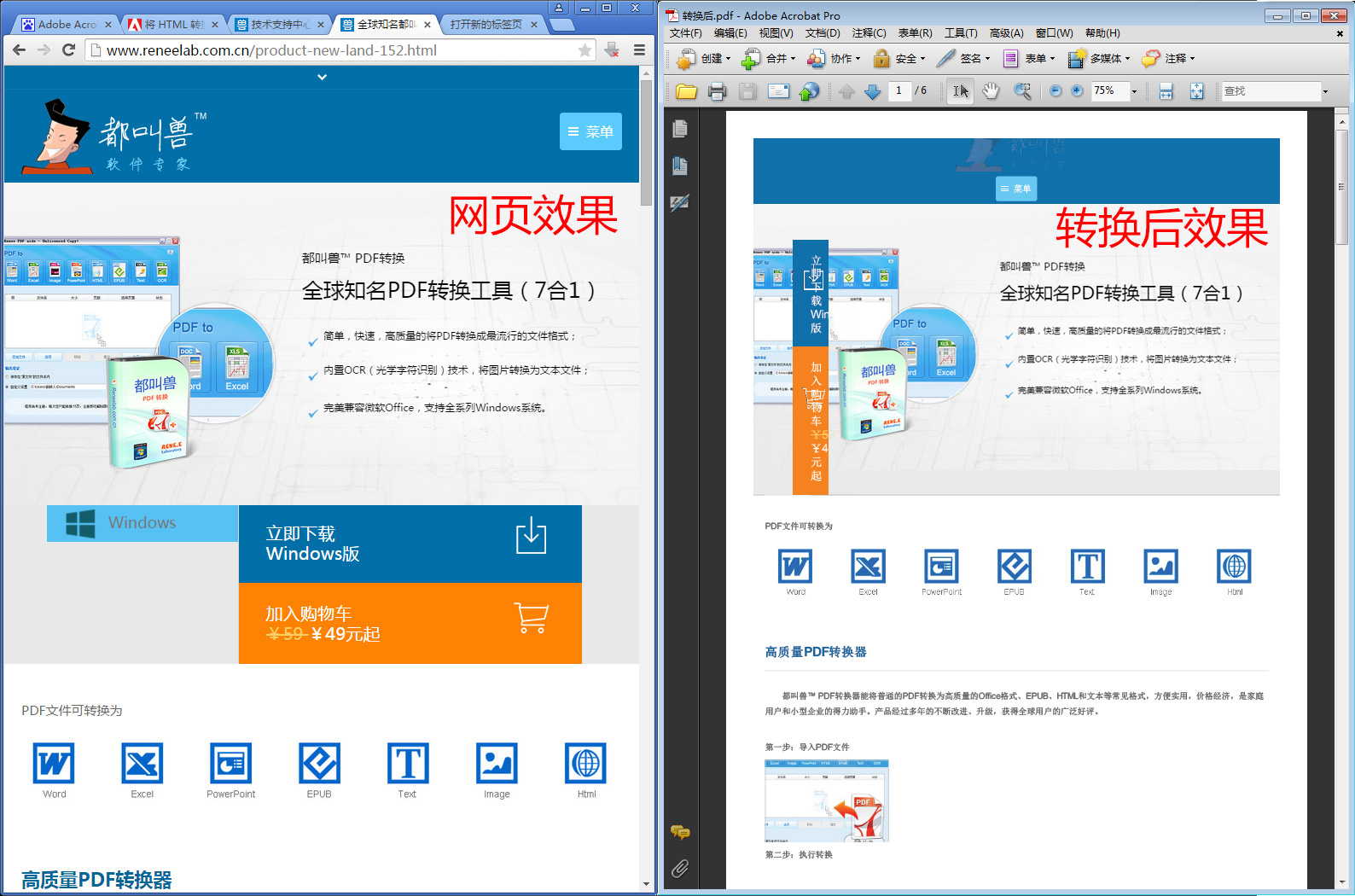1355x896 pixels.
Task: Open the 查找 search options dropdown arrow
Action: click(x=1325, y=91)
